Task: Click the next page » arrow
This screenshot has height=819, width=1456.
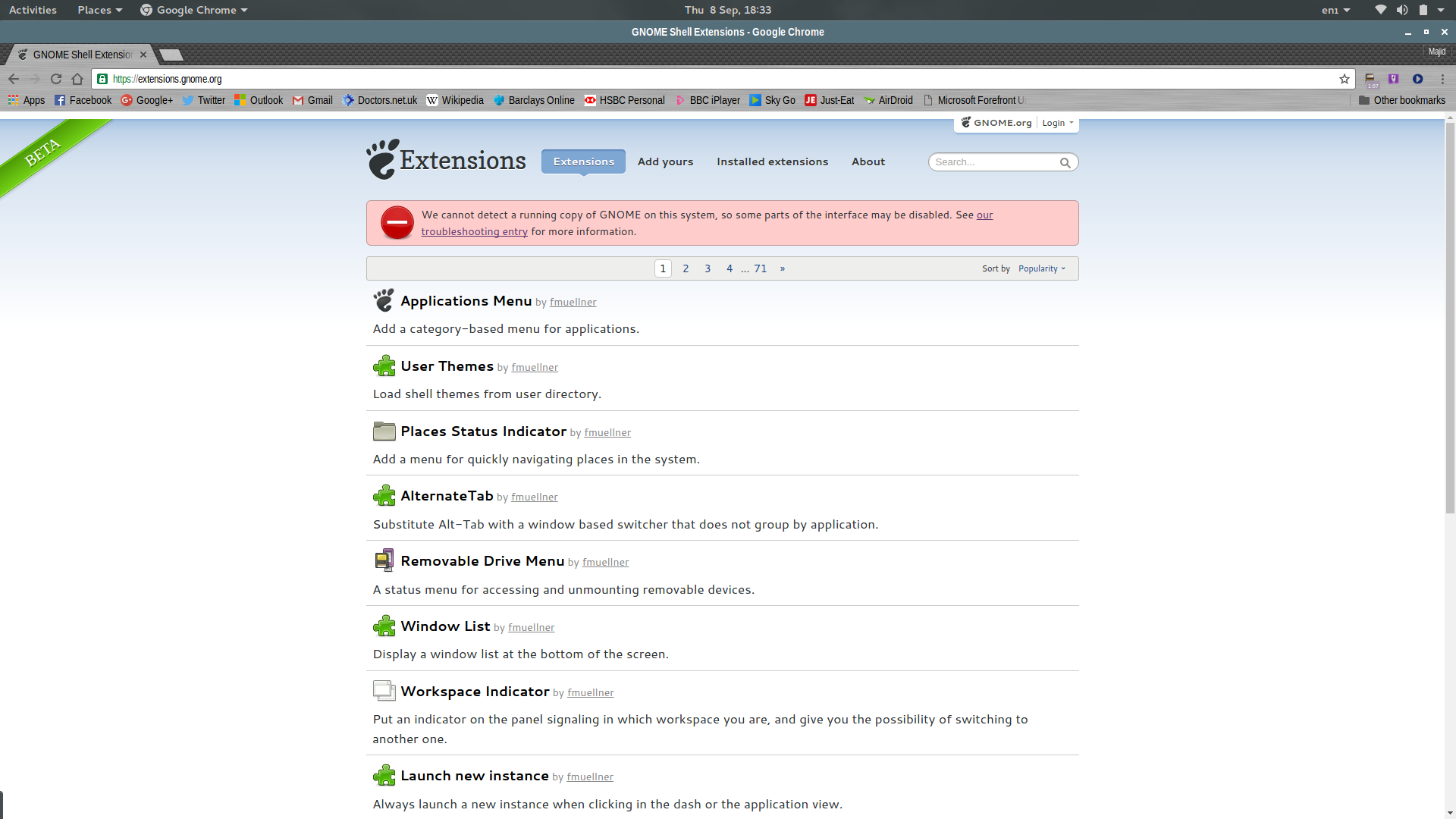Action: click(x=783, y=268)
